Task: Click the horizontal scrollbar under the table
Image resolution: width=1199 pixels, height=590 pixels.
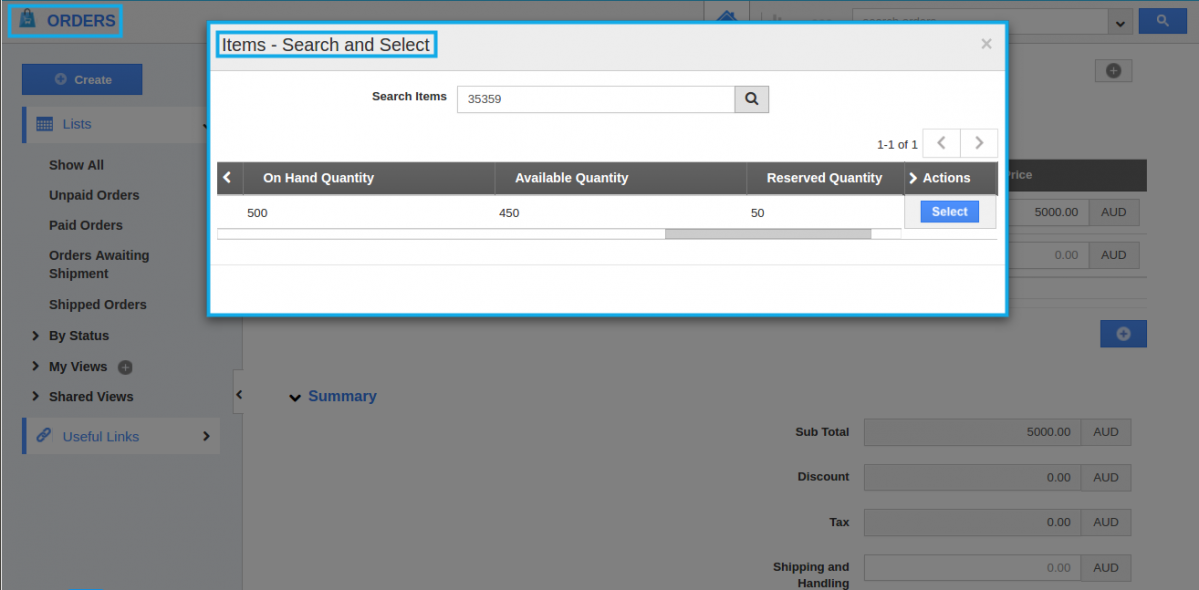Action: coord(767,234)
